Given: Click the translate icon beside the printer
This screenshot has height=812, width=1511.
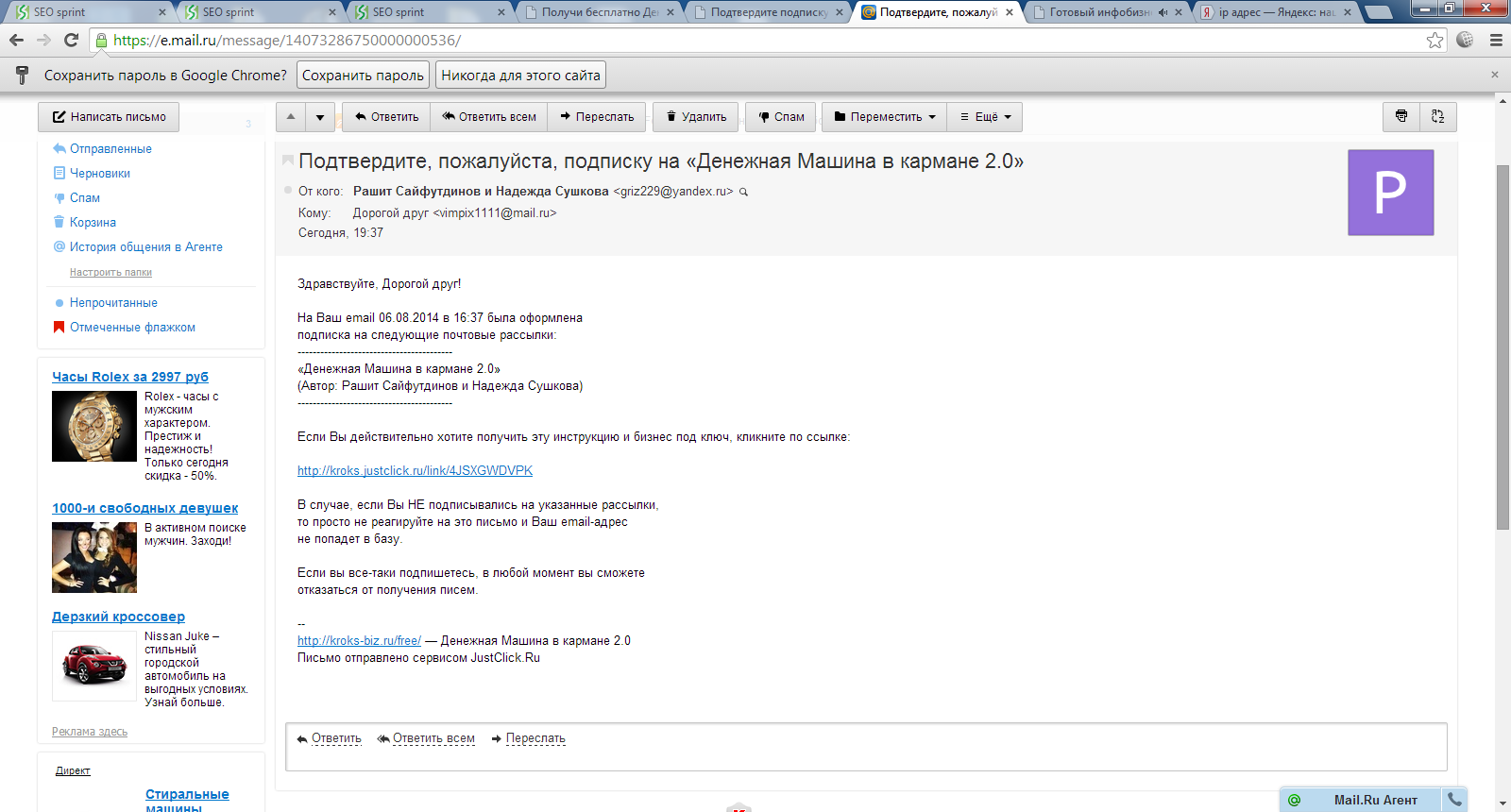Looking at the screenshot, I should (x=1438, y=116).
